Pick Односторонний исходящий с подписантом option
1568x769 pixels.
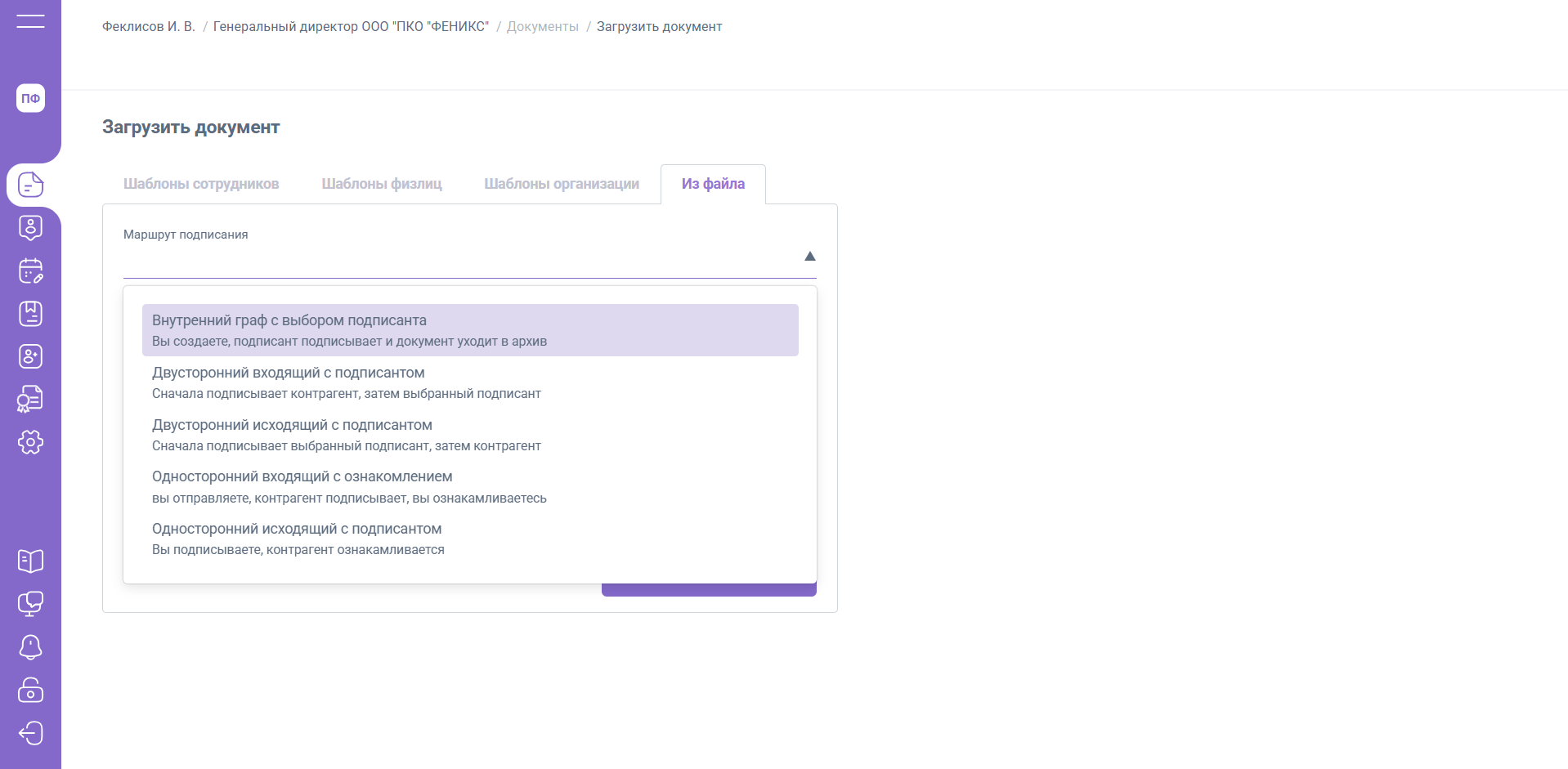point(470,539)
